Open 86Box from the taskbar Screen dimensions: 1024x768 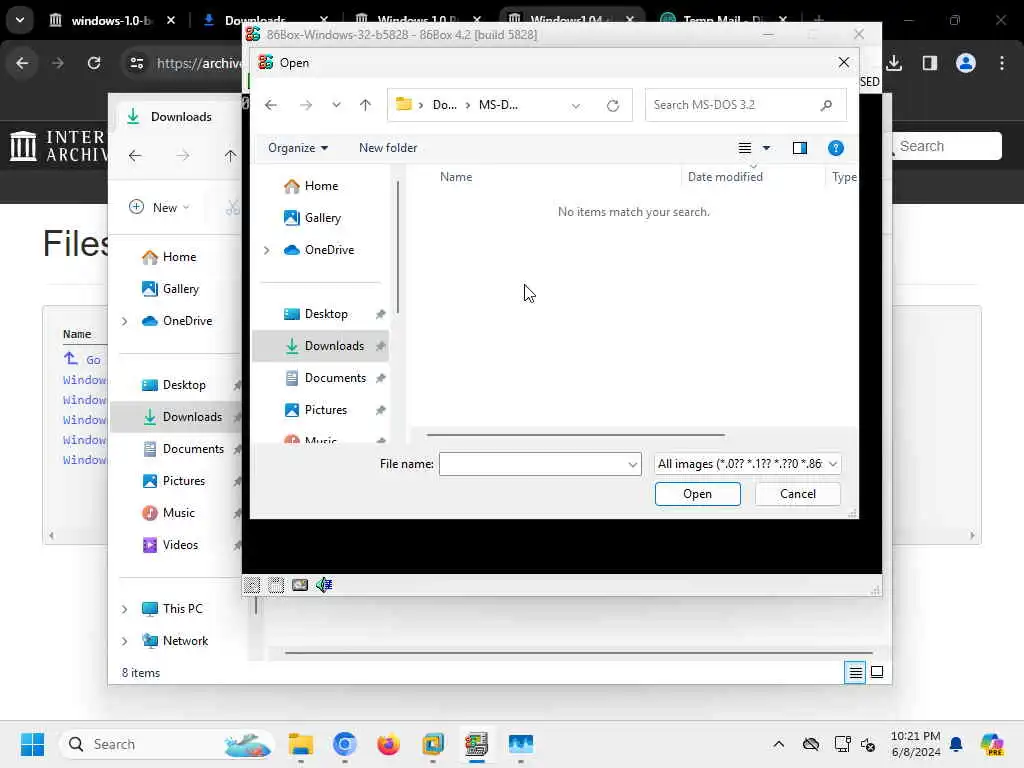[x=477, y=744]
